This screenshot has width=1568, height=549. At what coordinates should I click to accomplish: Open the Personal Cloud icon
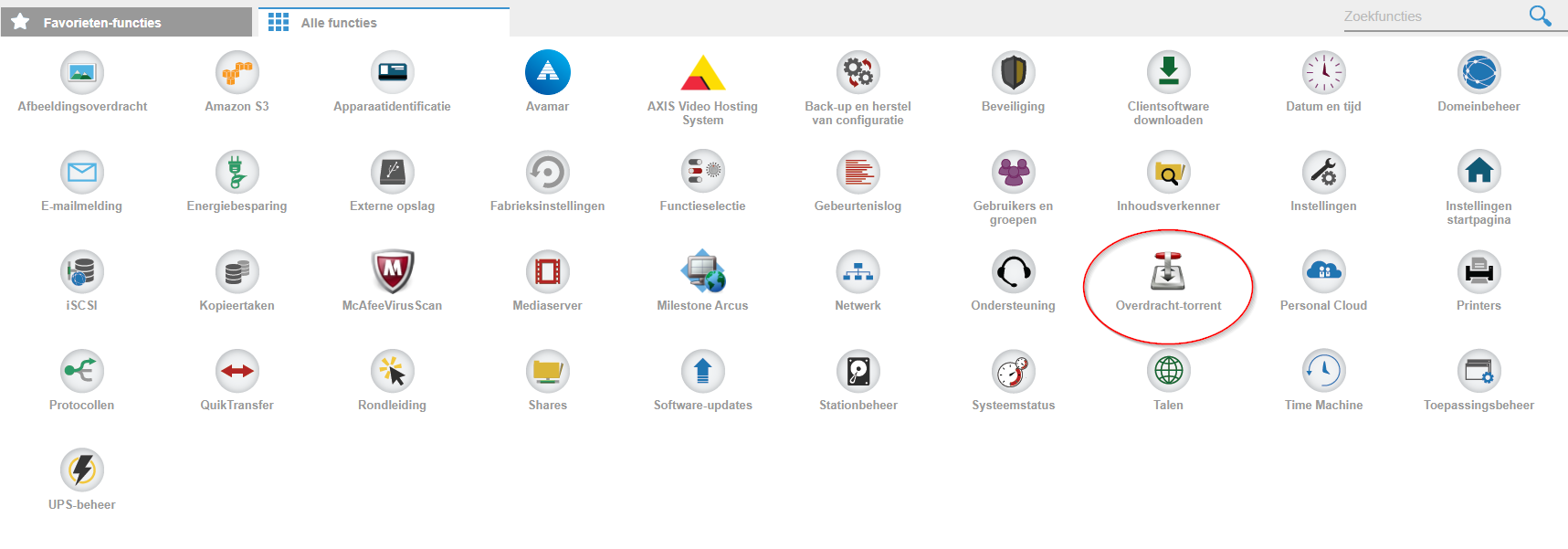coord(1323,271)
